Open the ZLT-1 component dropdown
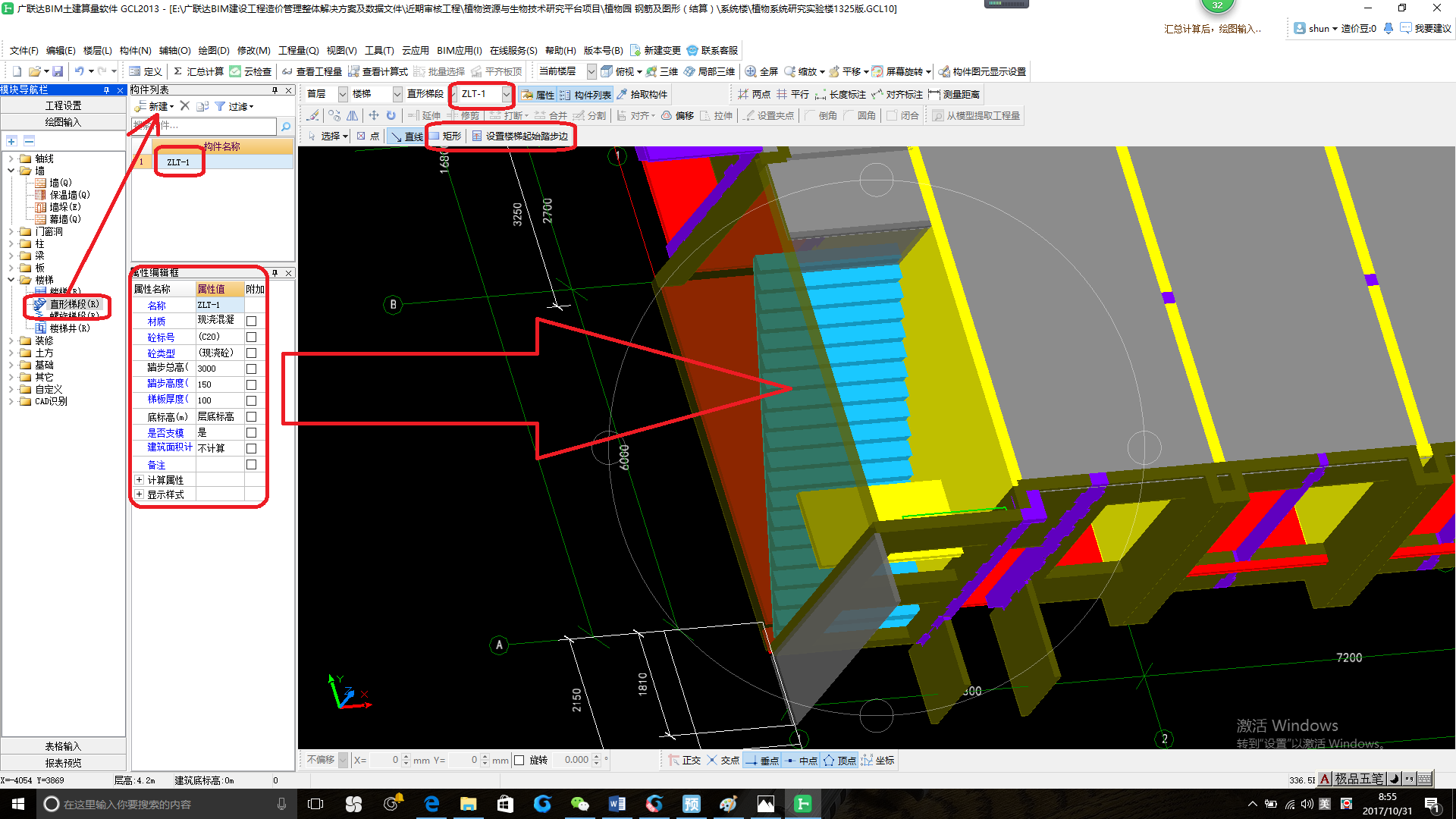Screen dimensions: 1456x819 pyautogui.click(x=507, y=94)
